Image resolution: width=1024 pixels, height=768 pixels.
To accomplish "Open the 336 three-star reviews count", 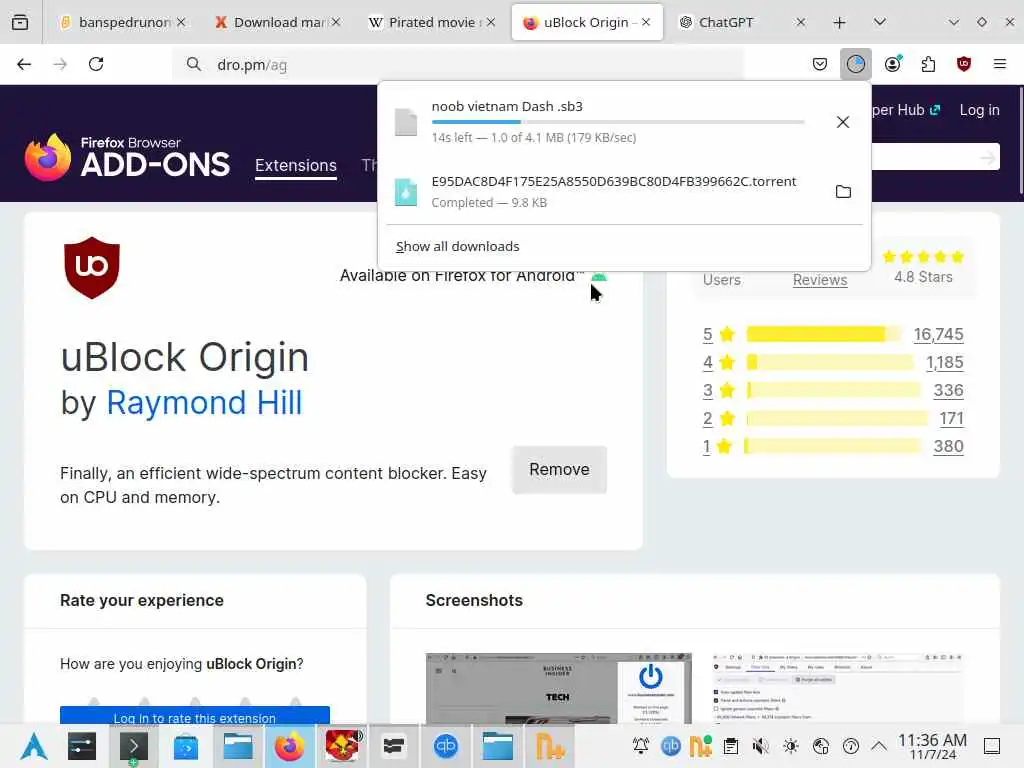I will point(948,390).
